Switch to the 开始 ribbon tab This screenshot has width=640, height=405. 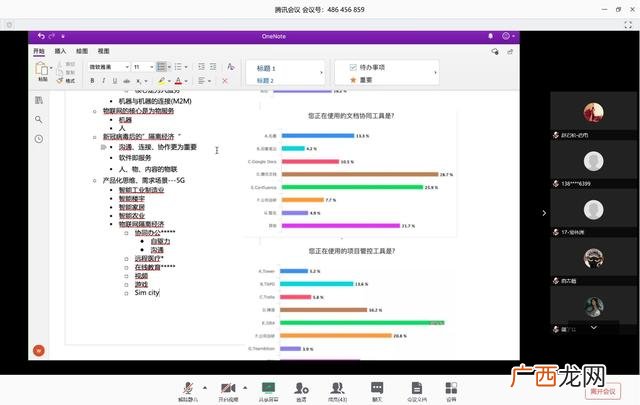tap(39, 51)
